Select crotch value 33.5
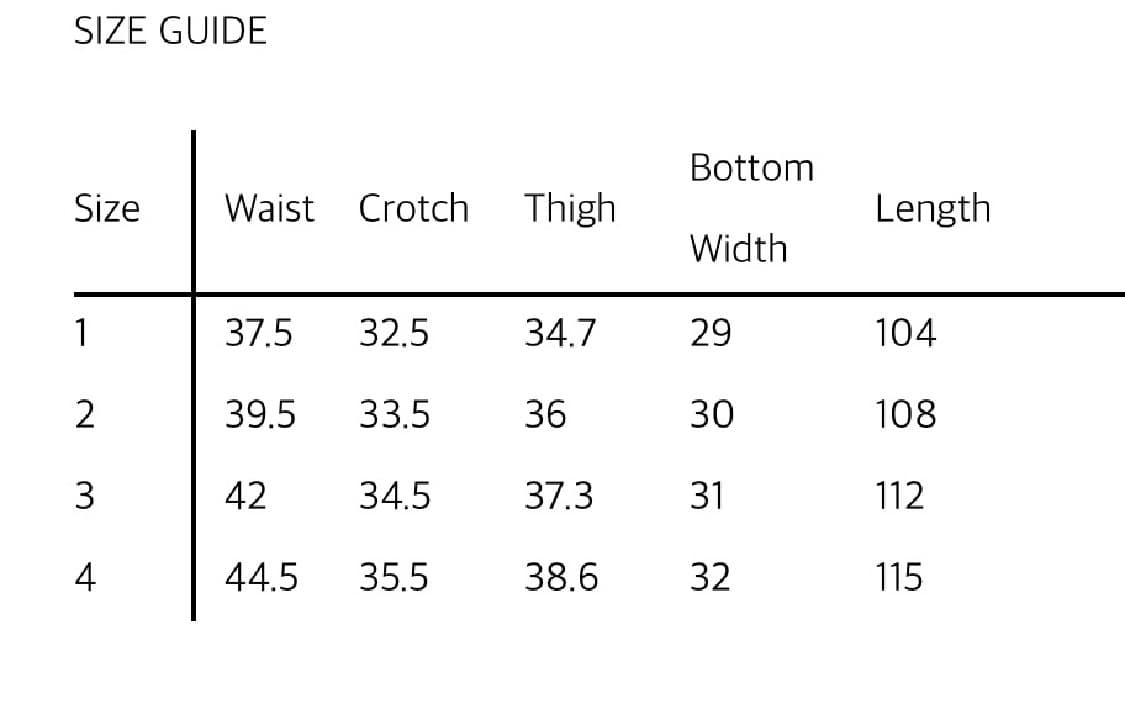This screenshot has width=1125, height=707. pyautogui.click(x=394, y=414)
